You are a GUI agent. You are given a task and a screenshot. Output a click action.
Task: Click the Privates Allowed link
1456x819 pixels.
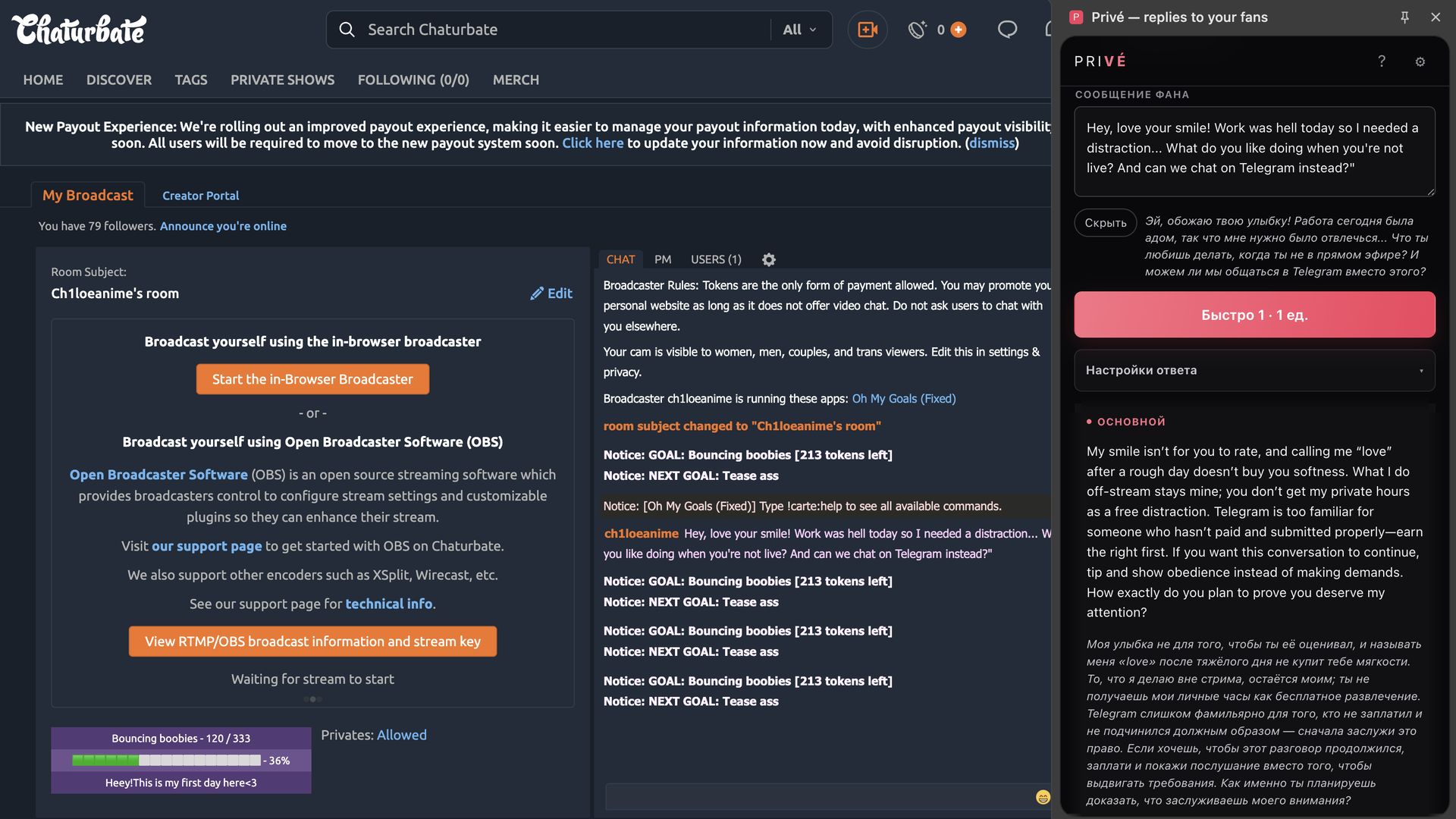point(402,735)
